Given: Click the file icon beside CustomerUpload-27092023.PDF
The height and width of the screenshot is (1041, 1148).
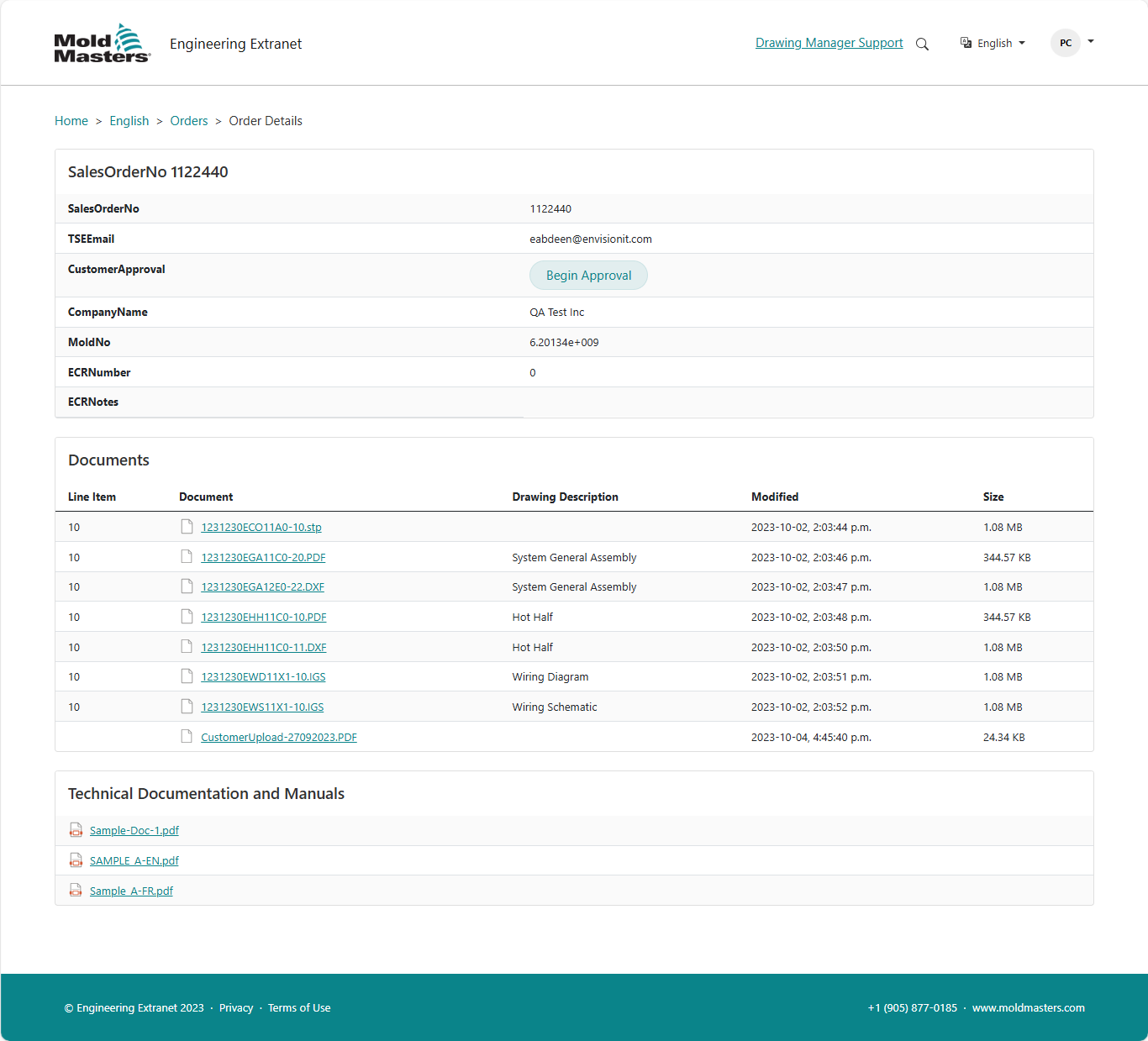Looking at the screenshot, I should (x=187, y=737).
